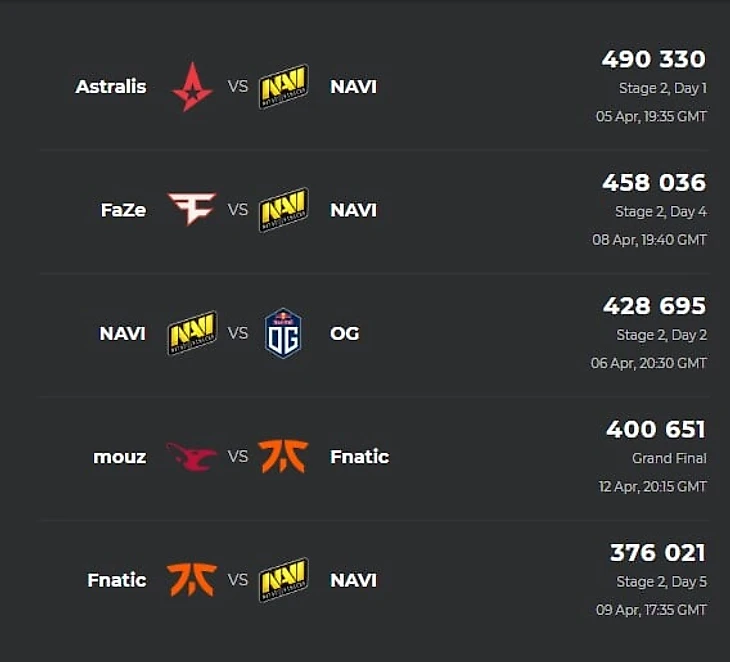This screenshot has height=662, width=730.
Task: Click the NAVI logo in the FaZe match row
Action: [x=283, y=209]
